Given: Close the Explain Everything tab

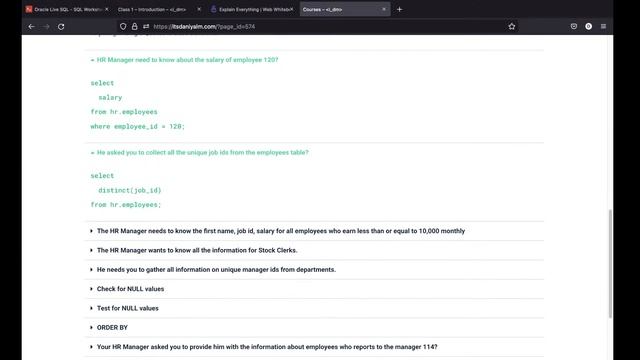Looking at the screenshot, I should pyautogui.click(x=291, y=9).
